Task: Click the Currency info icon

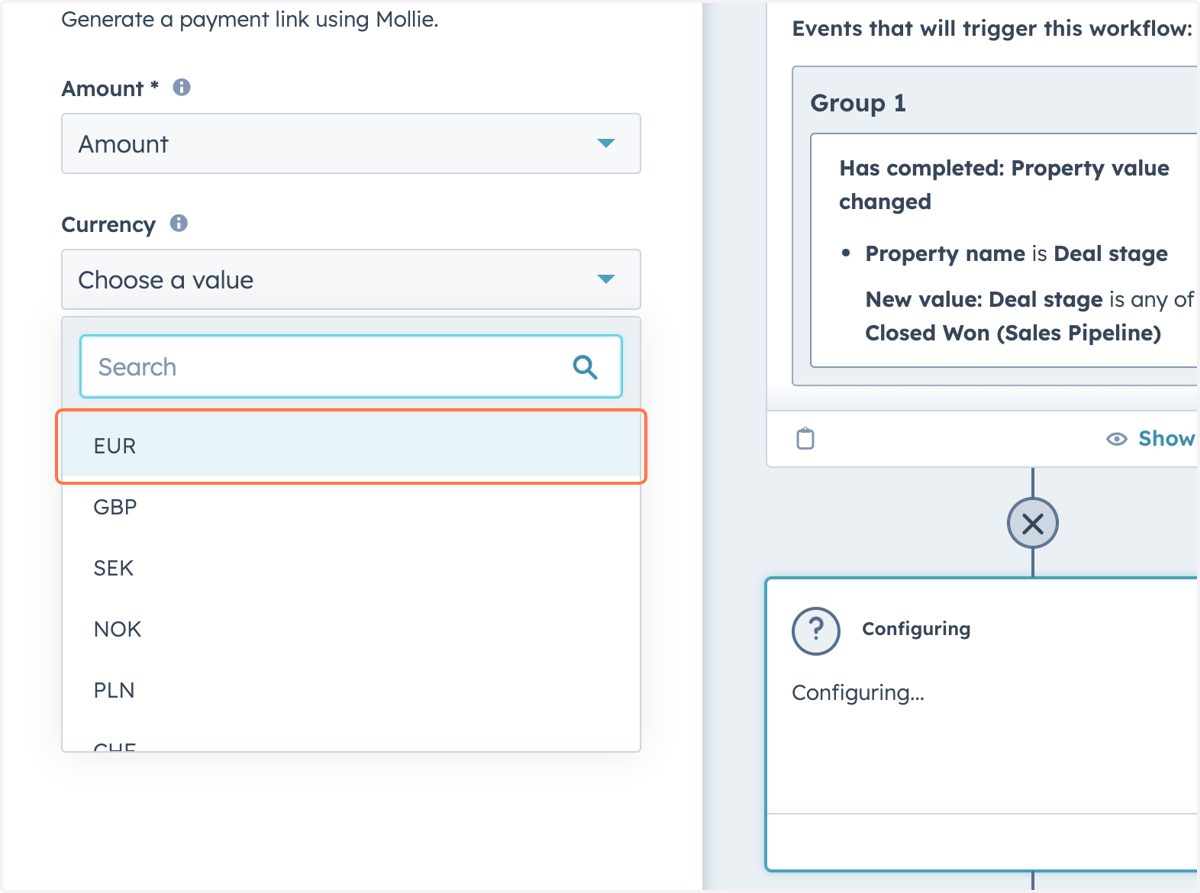Action: (179, 223)
